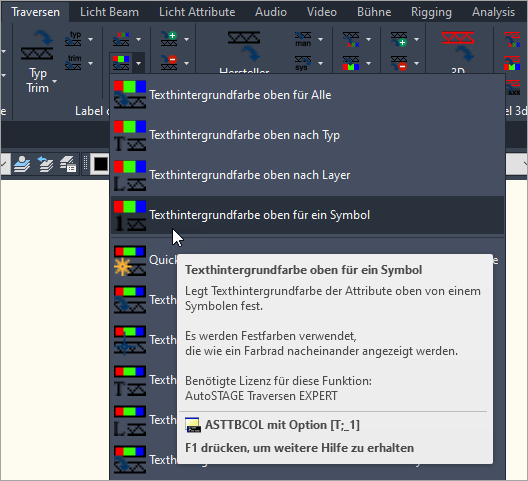
Task: Click the add-label-below truss plus icon
Action: [x=399, y=39]
